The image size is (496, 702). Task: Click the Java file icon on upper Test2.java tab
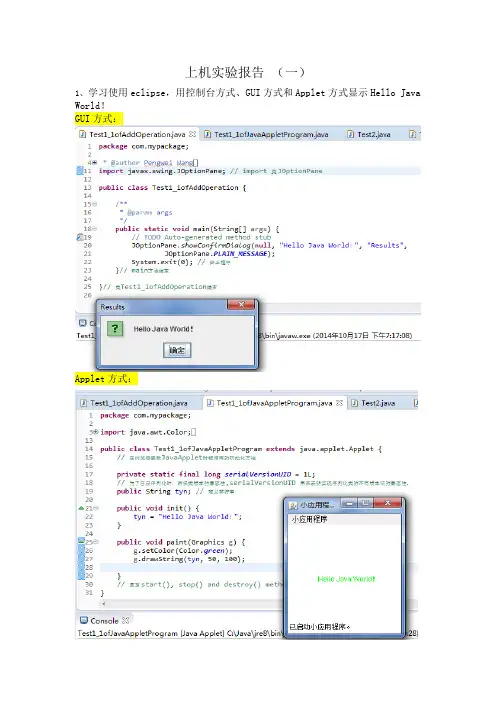tap(351, 134)
